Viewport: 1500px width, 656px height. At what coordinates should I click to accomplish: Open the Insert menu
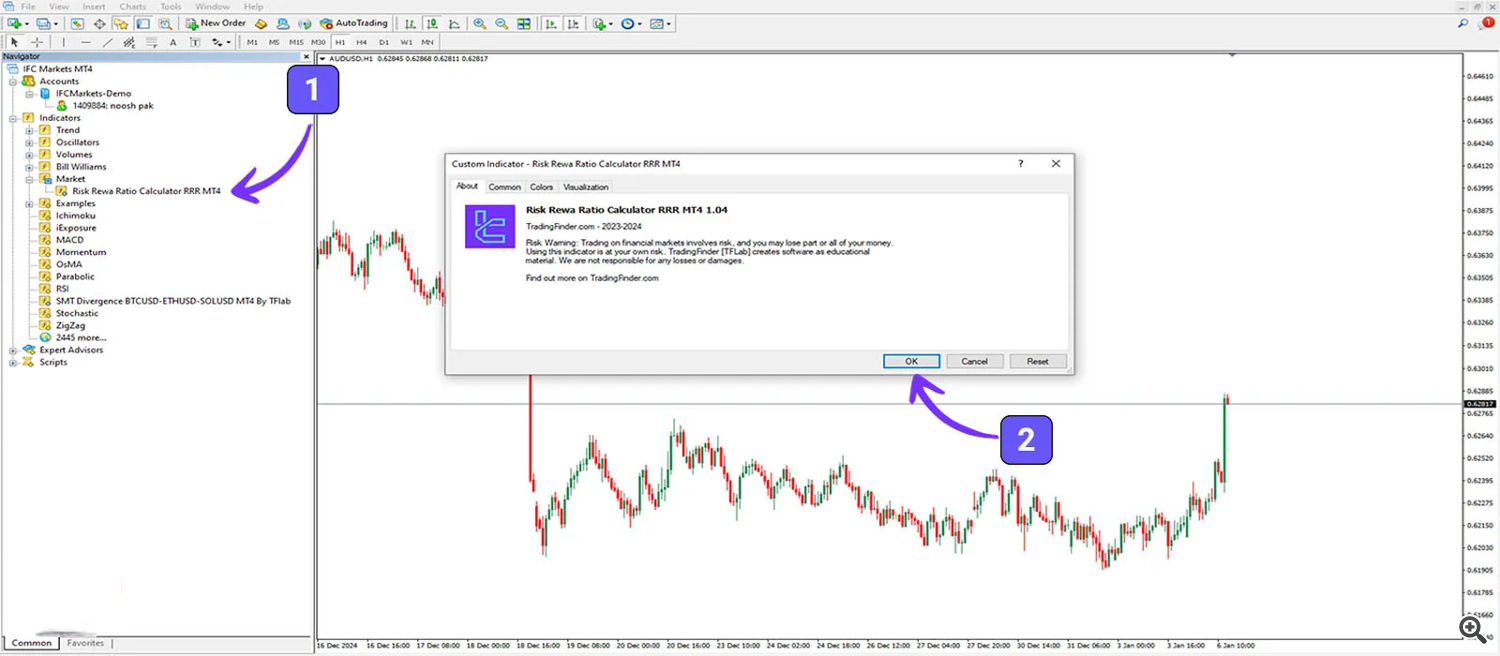94,7
